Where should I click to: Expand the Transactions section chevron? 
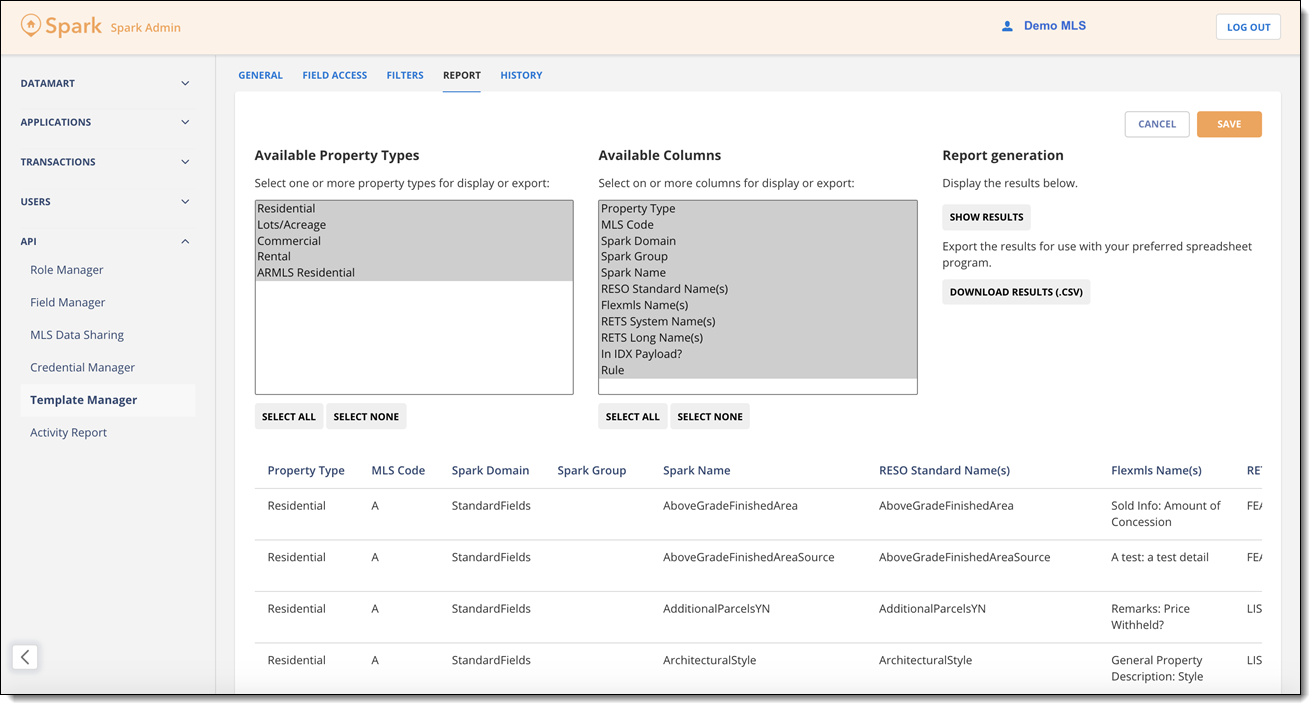coord(185,162)
